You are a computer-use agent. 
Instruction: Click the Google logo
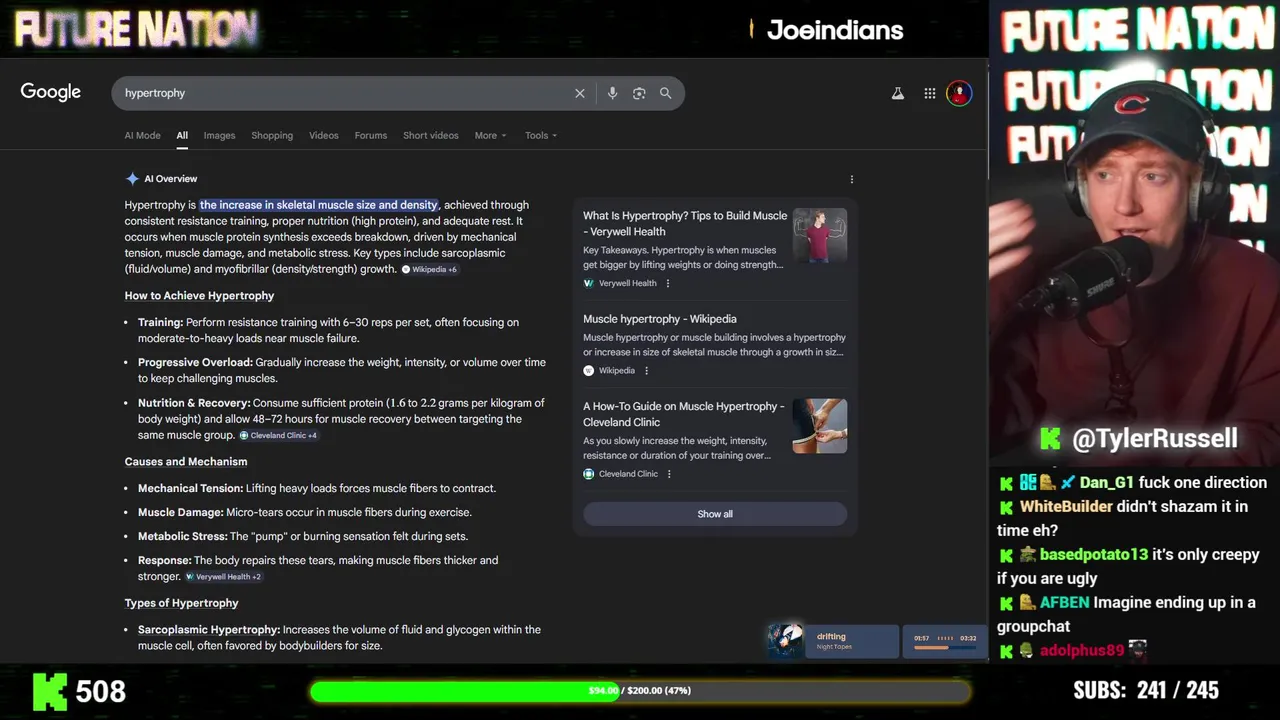pyautogui.click(x=51, y=92)
